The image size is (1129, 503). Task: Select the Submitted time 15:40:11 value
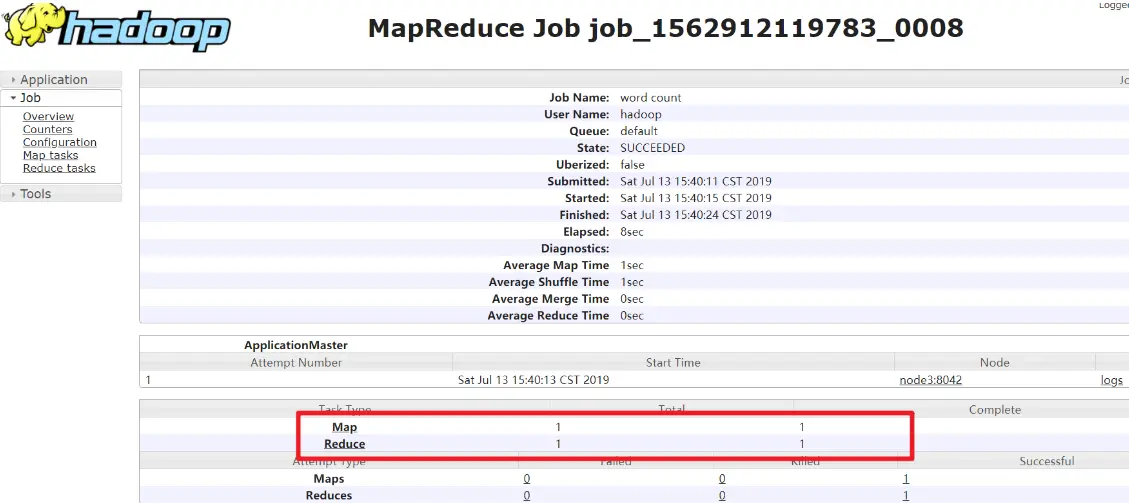696,181
